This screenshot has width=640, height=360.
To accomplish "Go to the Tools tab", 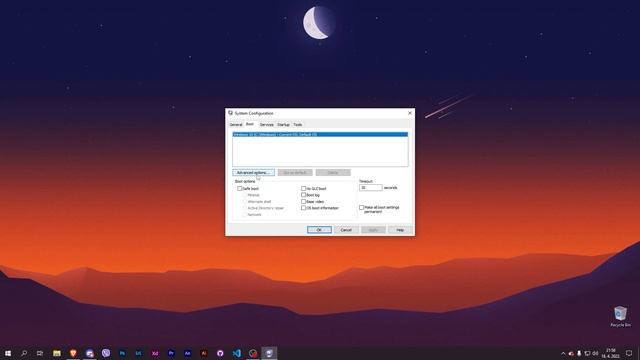I will click(298, 124).
